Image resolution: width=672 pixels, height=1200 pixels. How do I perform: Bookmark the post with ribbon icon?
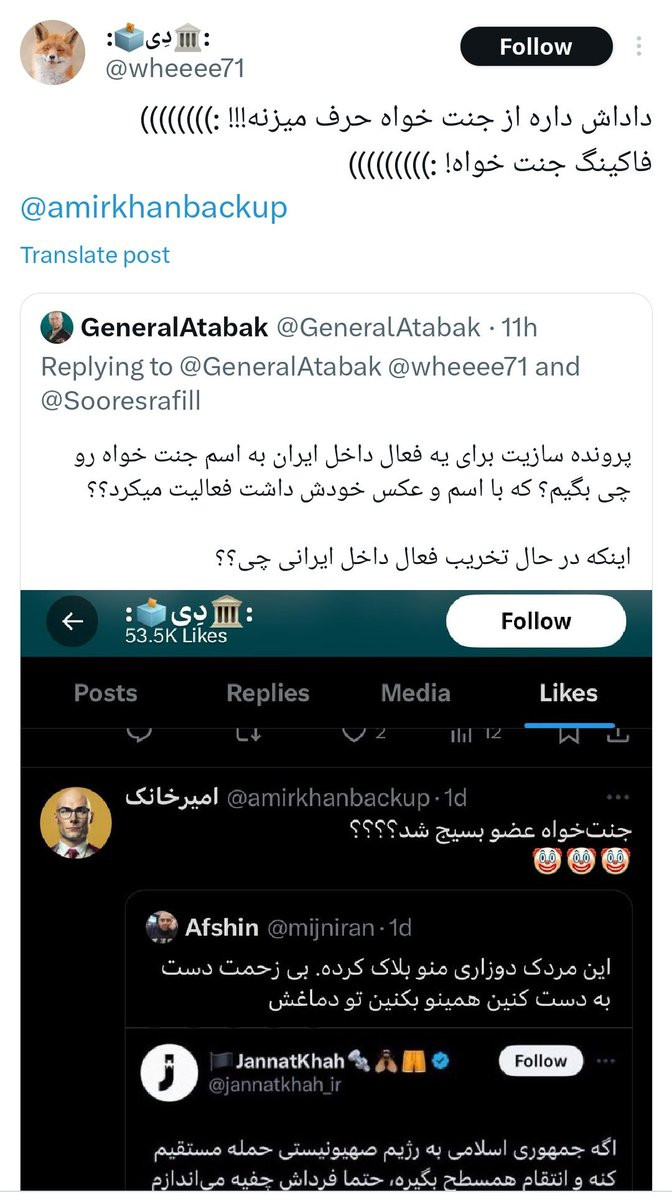point(569,734)
